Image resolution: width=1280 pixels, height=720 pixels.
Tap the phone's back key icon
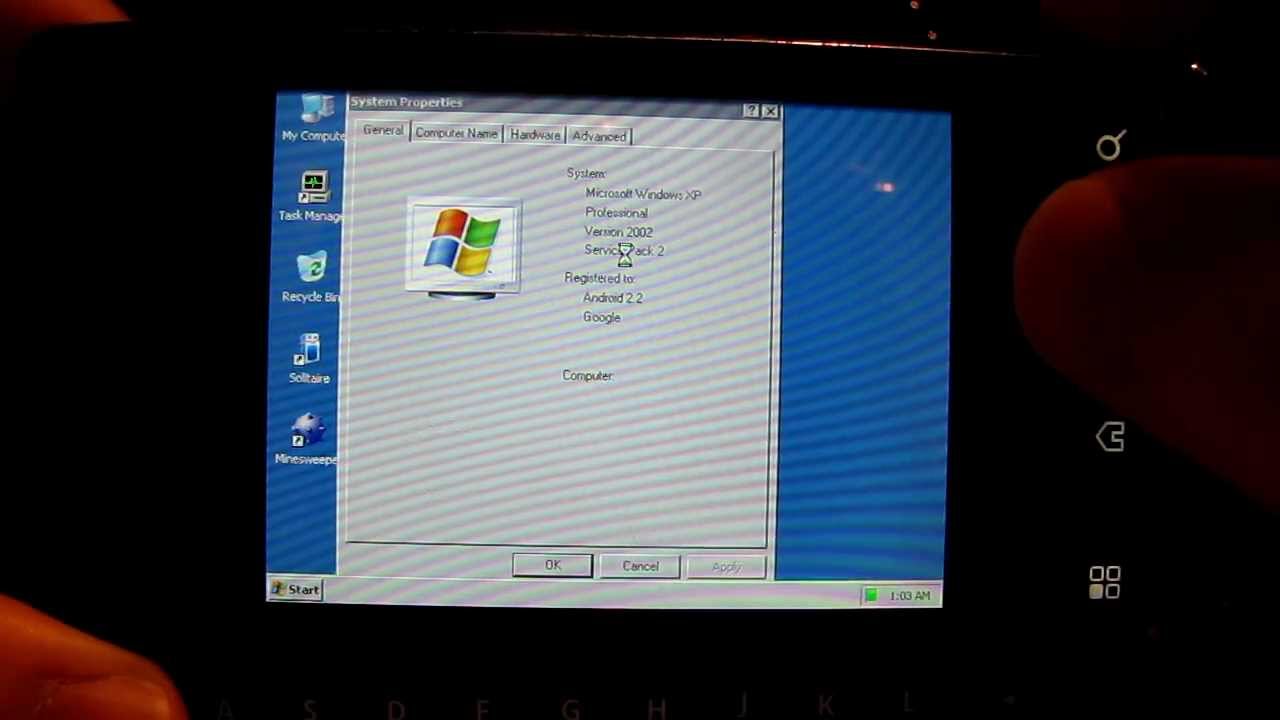point(1110,437)
